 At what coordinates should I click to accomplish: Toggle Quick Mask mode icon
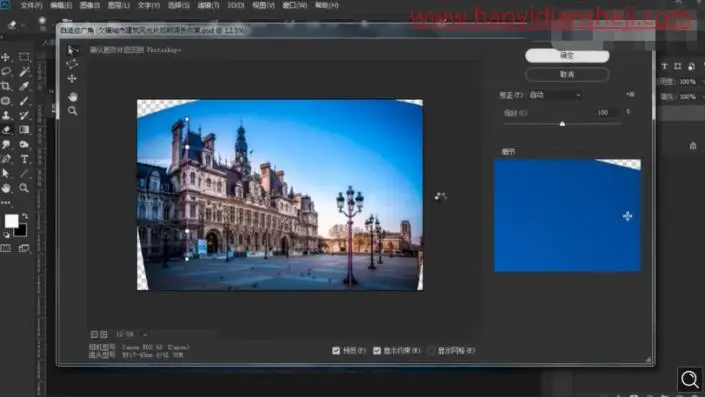(x=6, y=248)
